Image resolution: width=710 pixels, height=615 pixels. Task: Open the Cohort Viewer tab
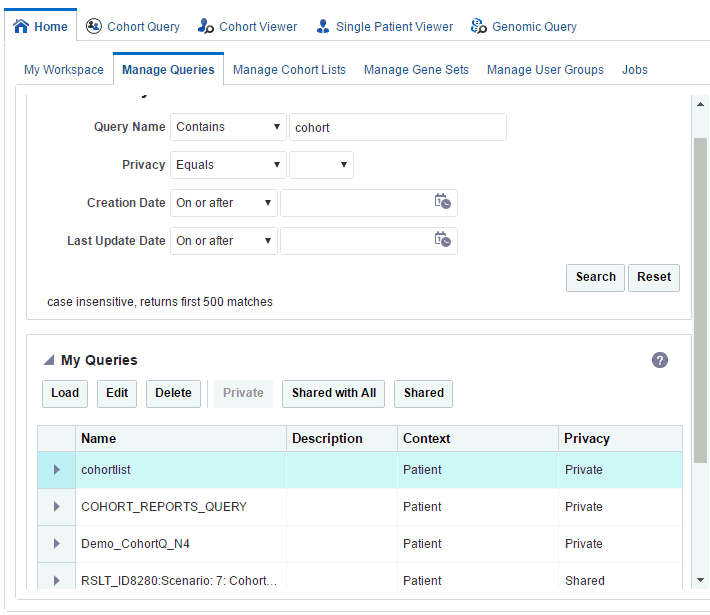(247, 26)
